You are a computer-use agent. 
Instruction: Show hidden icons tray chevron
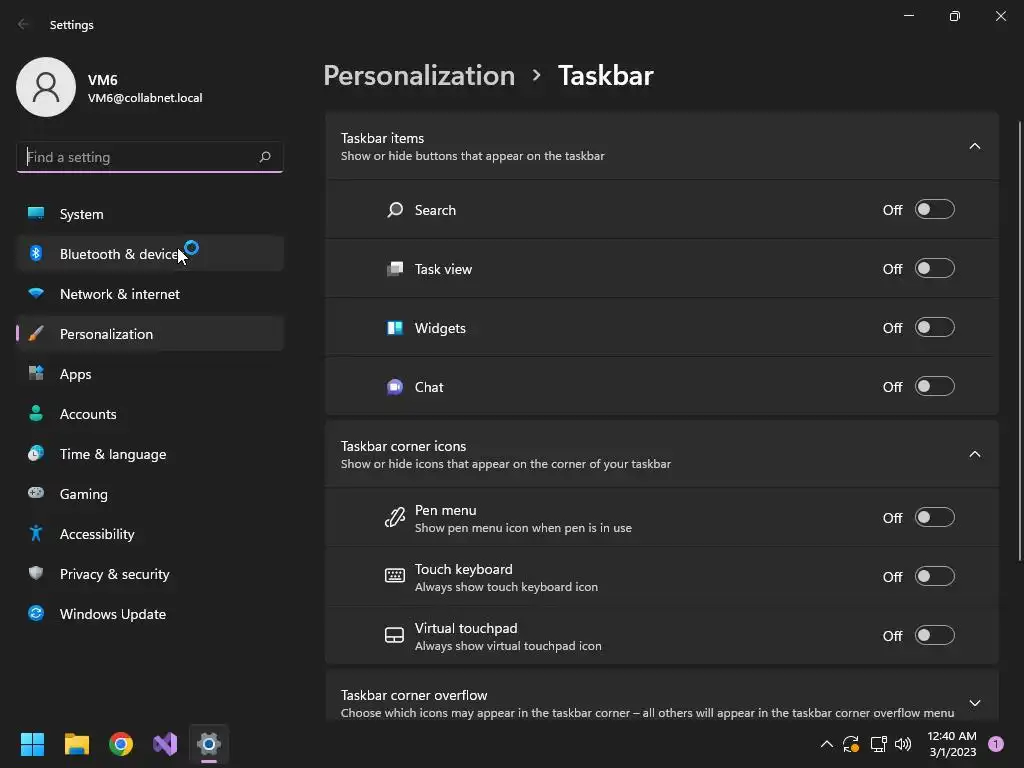click(x=826, y=744)
